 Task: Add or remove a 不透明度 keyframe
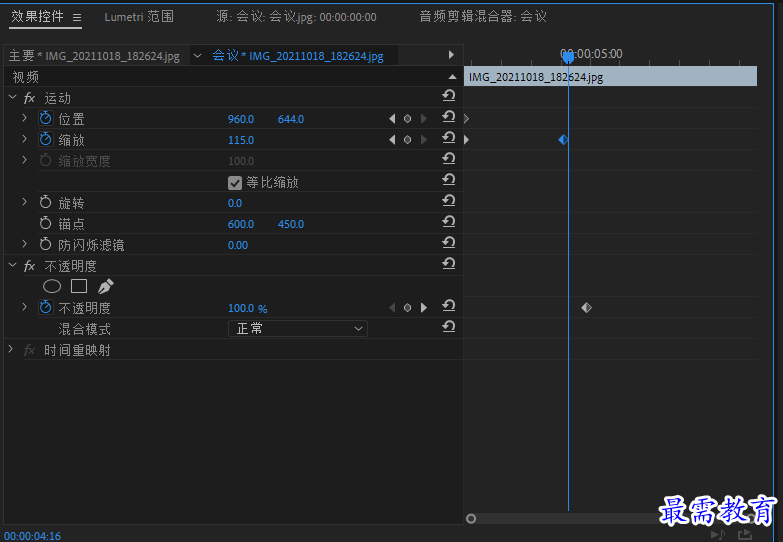coord(407,308)
